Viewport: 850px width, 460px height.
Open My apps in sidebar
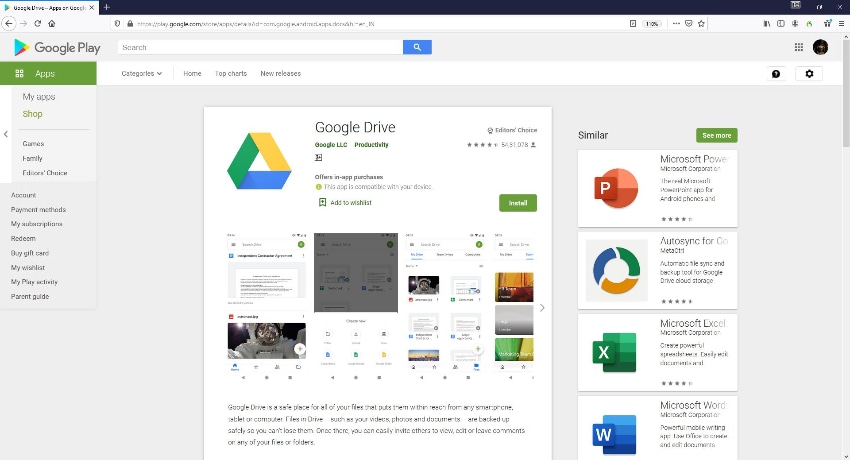pyautogui.click(x=38, y=96)
